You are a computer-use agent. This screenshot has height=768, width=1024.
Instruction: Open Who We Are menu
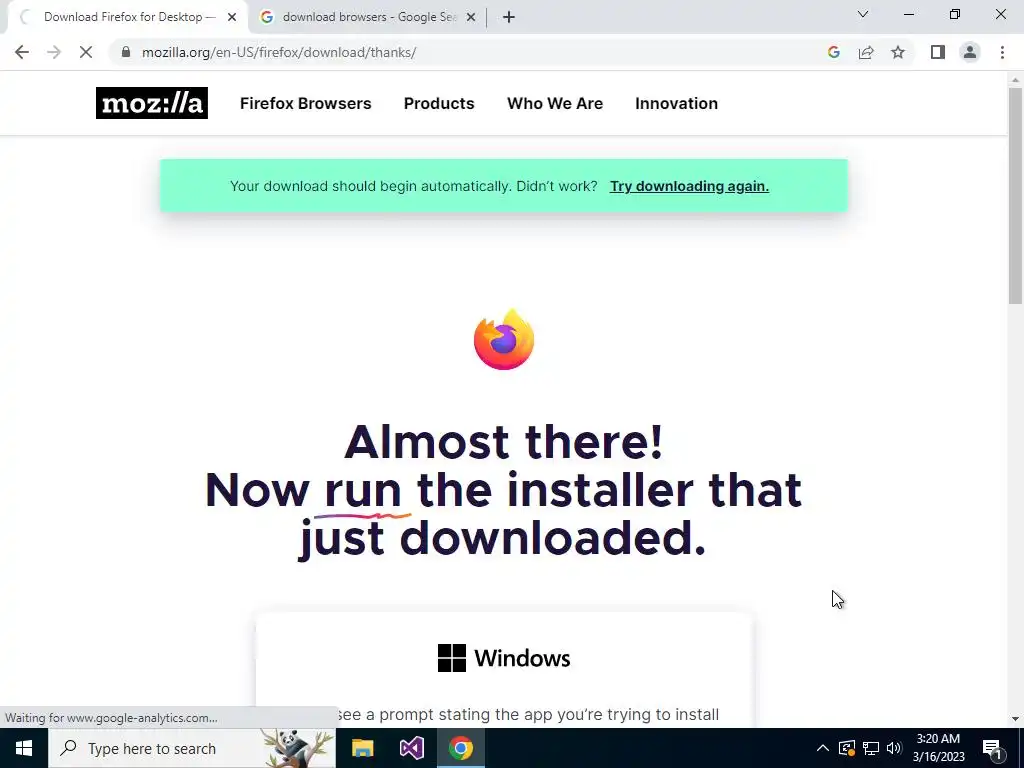point(555,103)
